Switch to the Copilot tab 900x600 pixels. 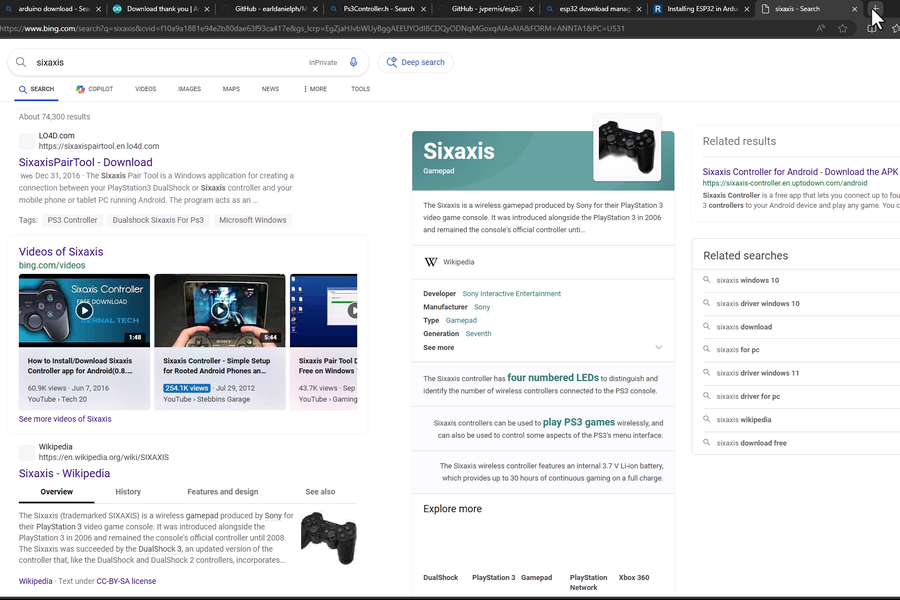tap(95, 89)
